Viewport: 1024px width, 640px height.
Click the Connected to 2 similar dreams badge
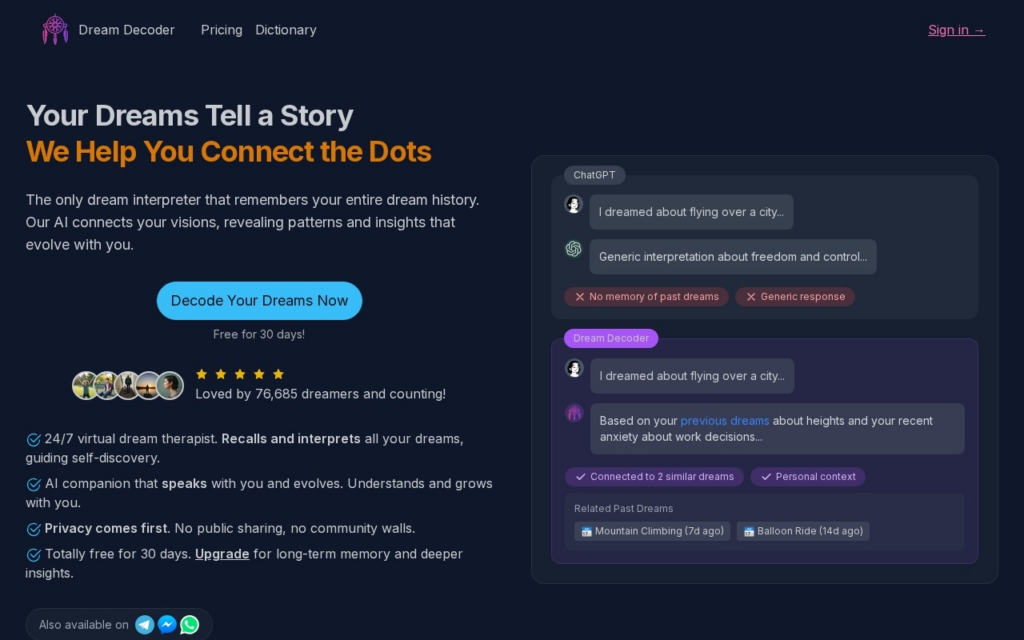click(654, 477)
